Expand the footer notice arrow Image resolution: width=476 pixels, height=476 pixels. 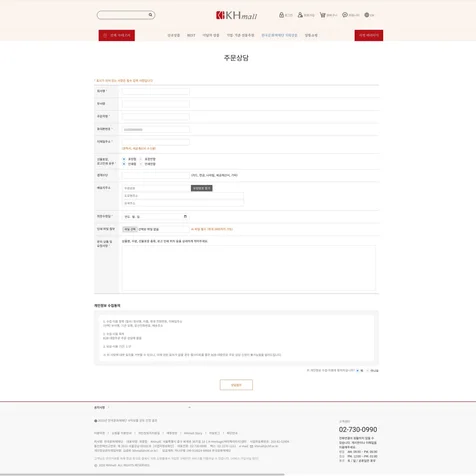pos(189,407)
